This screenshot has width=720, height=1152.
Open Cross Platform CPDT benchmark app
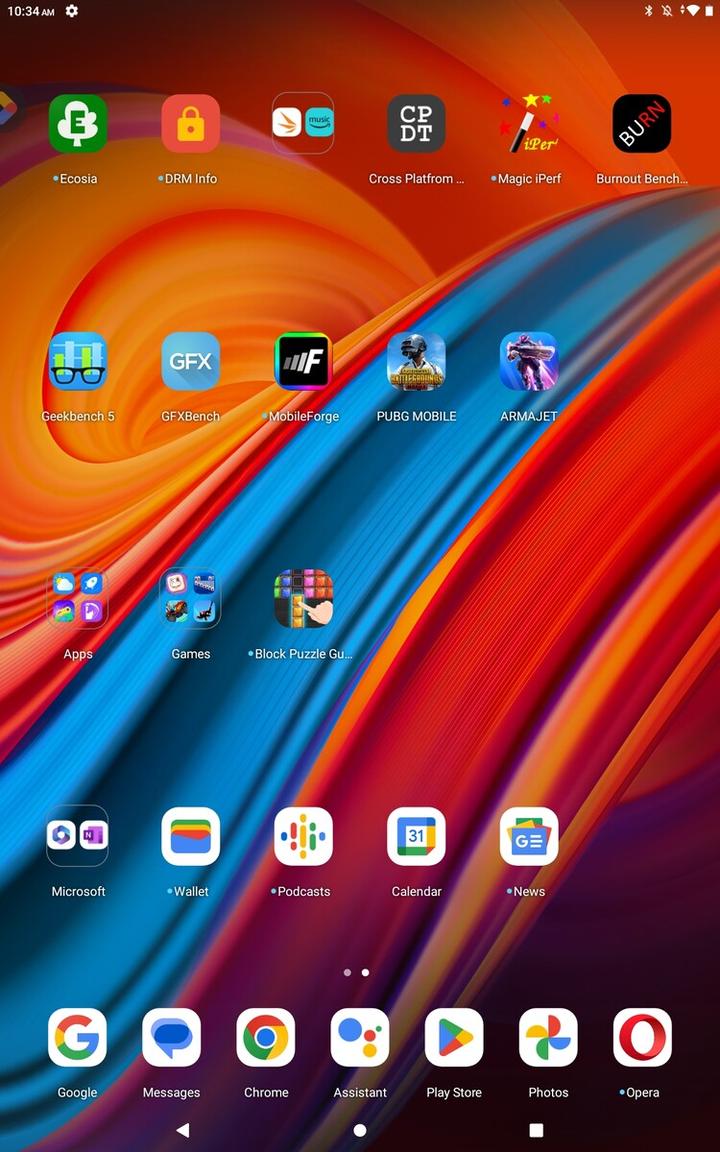coord(416,123)
